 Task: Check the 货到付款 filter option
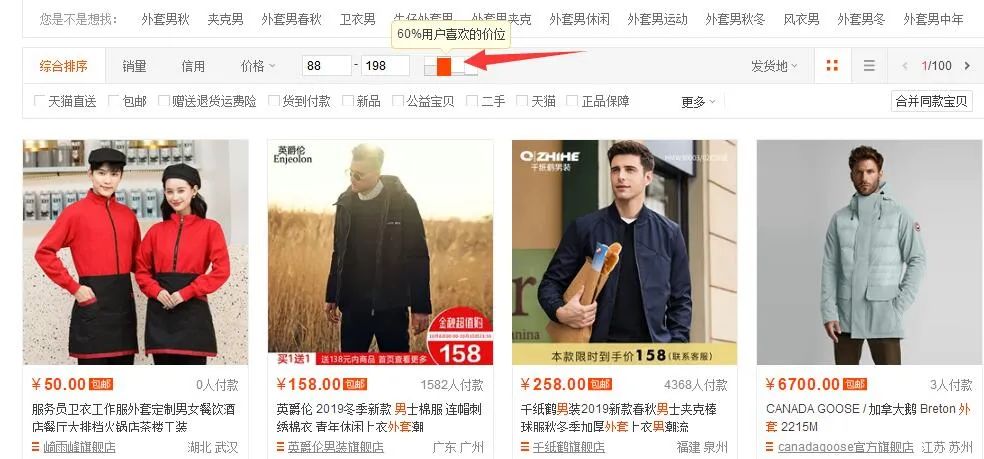274,100
